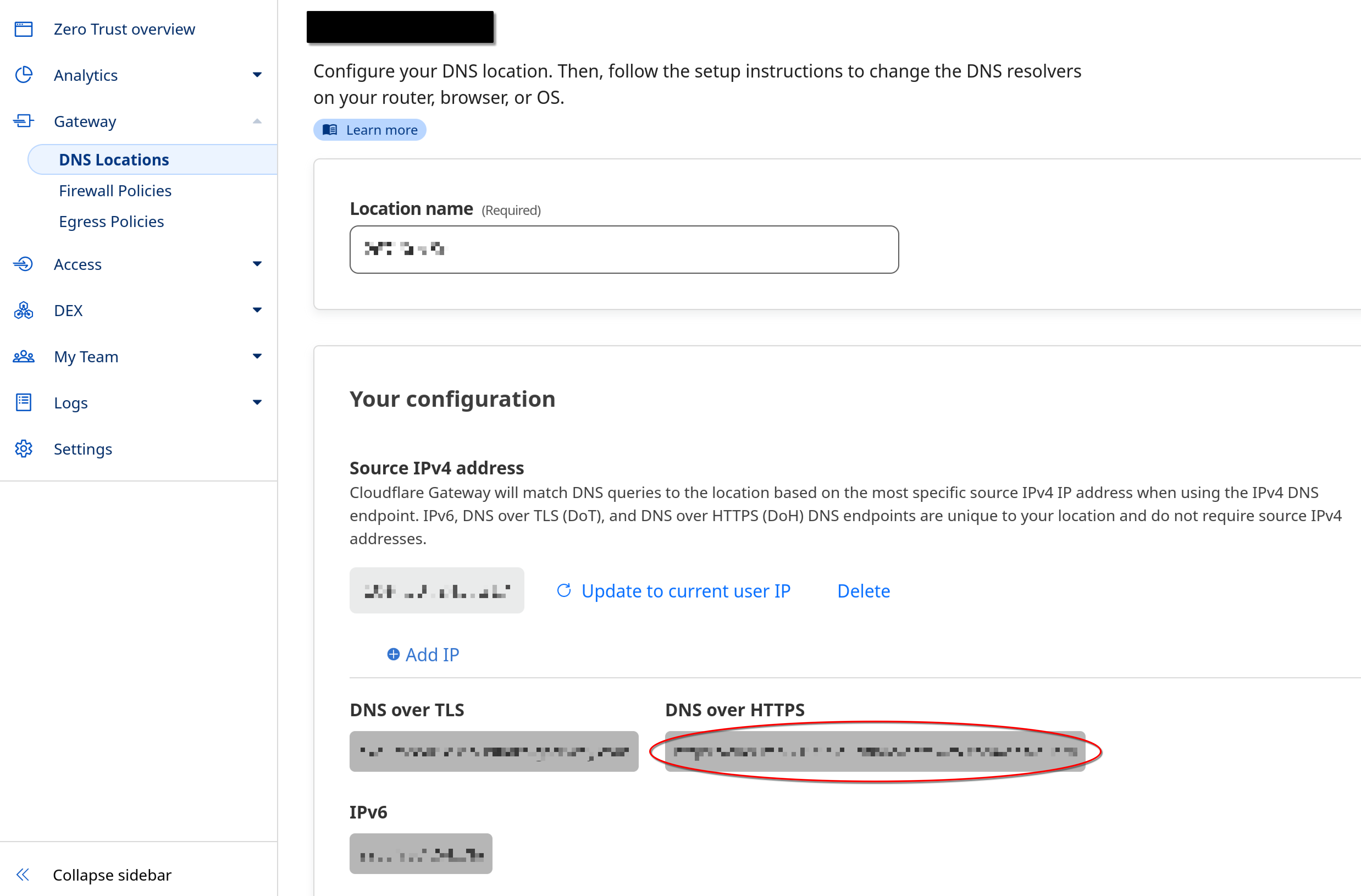The image size is (1361, 896).
Task: Select the Logs icon
Action: [x=23, y=403]
